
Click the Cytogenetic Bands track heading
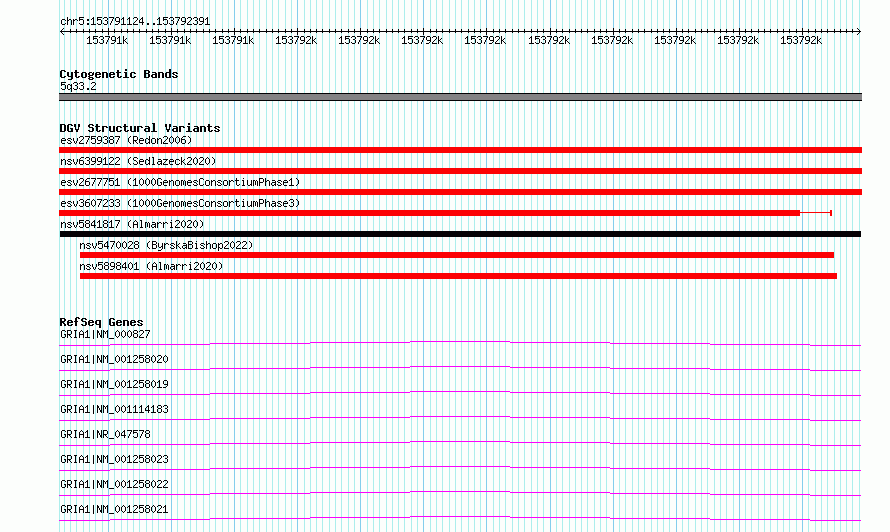pos(119,74)
